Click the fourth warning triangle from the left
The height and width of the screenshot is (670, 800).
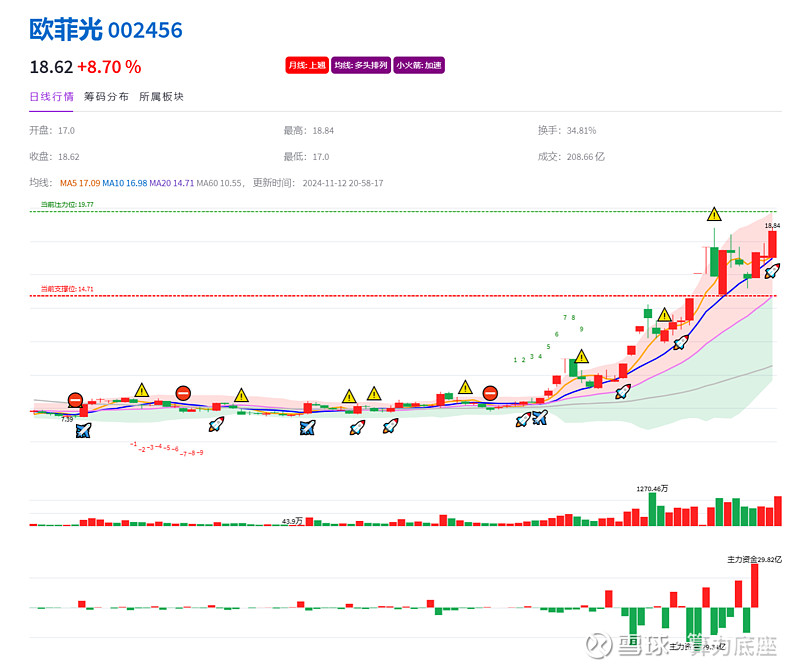tap(374, 393)
